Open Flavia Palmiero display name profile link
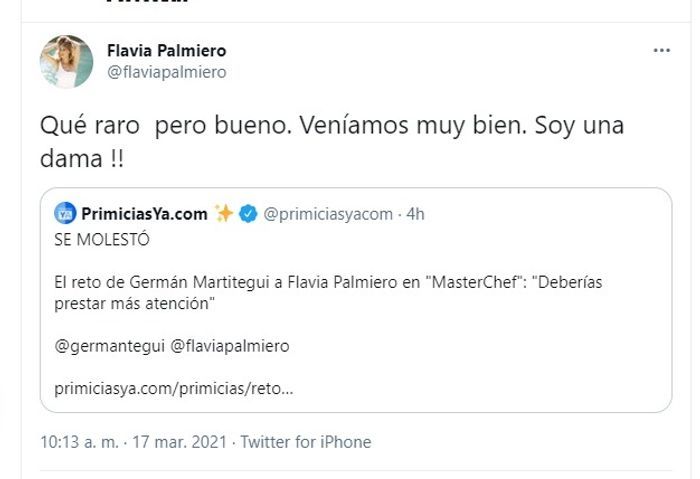Viewport: 700px width, 479px height. pyautogui.click(x=166, y=50)
